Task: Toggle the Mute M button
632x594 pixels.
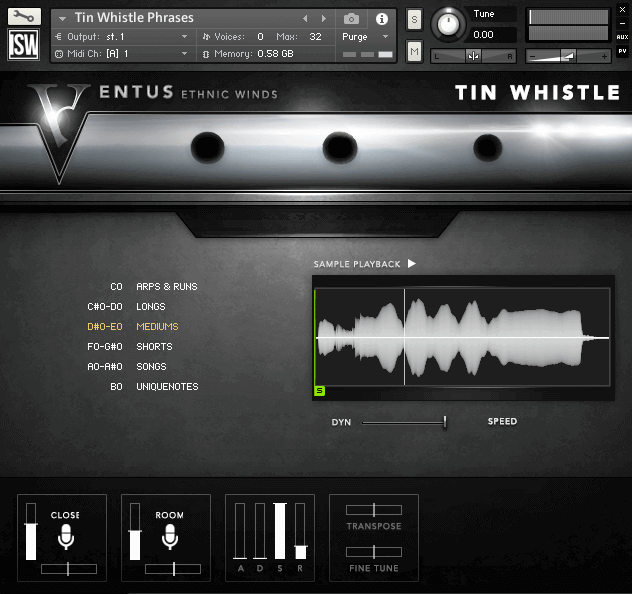Action: (x=414, y=51)
